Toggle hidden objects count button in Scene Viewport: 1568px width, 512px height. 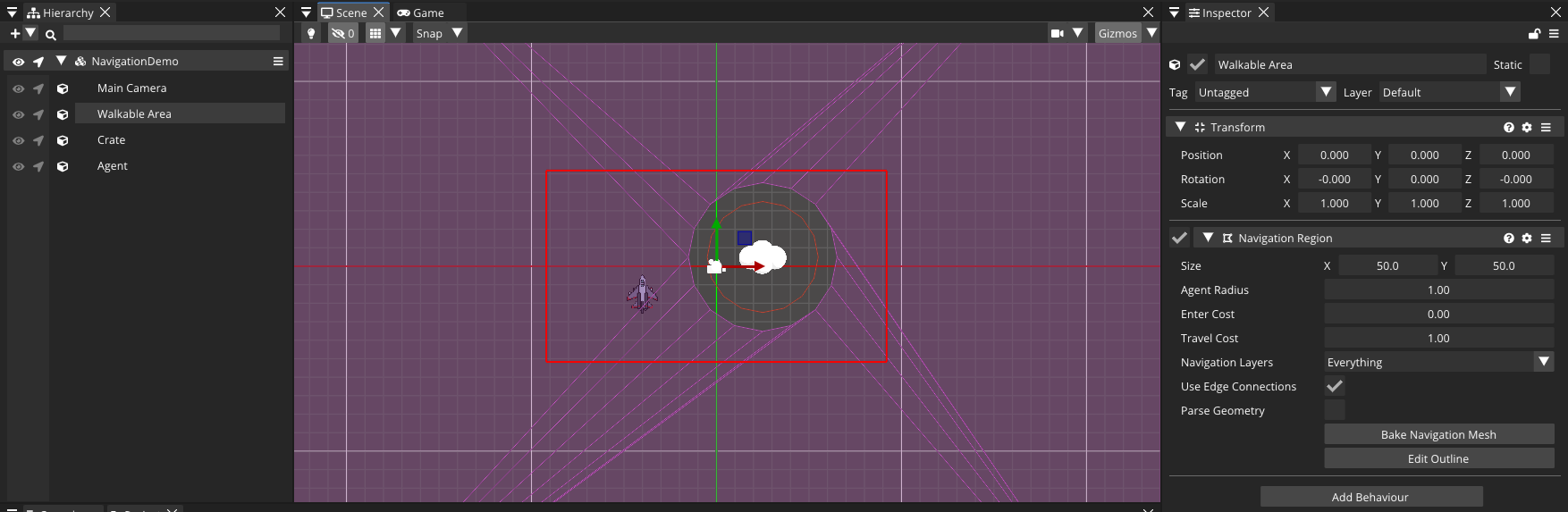point(343,33)
